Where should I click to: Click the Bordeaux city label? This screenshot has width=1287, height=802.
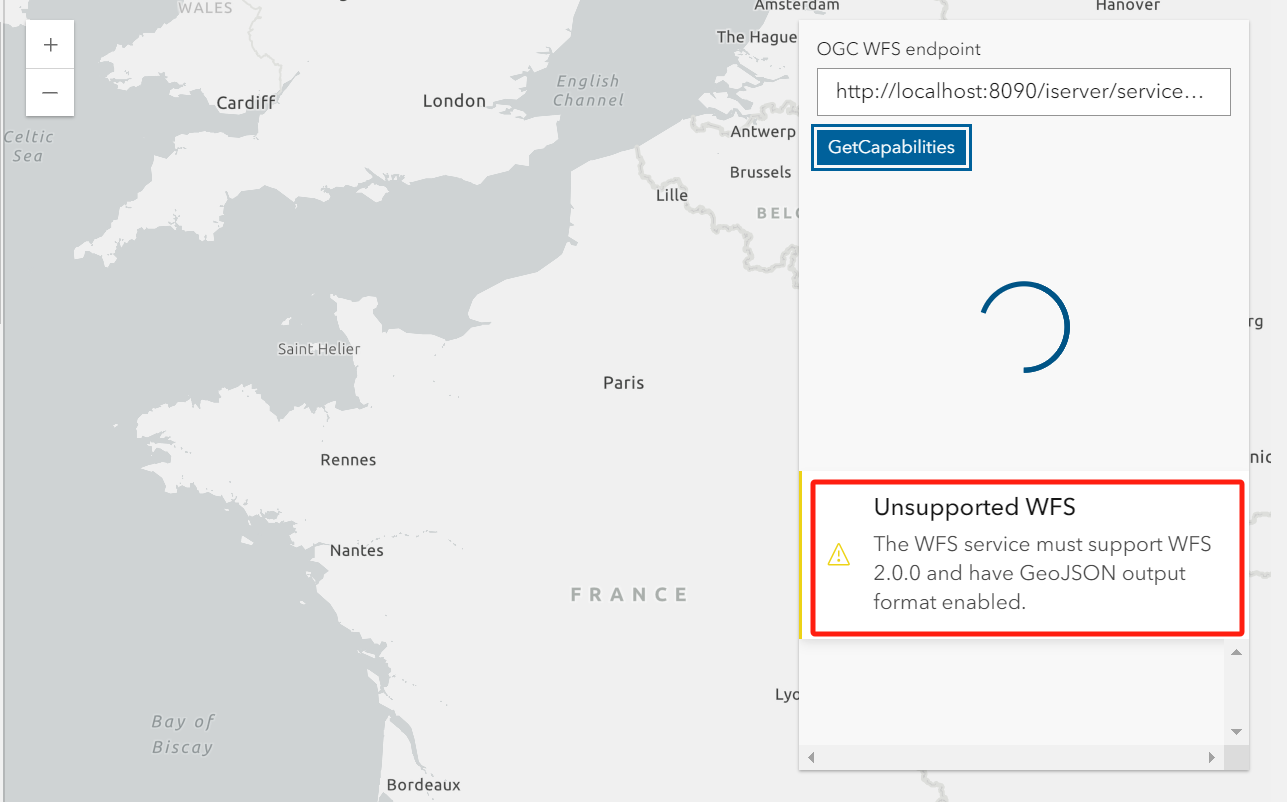click(424, 785)
